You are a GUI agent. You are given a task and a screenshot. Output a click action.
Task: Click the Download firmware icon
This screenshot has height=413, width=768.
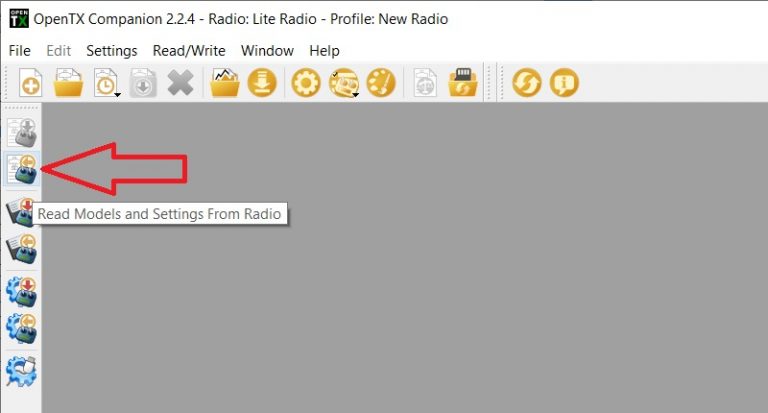tap(262, 83)
